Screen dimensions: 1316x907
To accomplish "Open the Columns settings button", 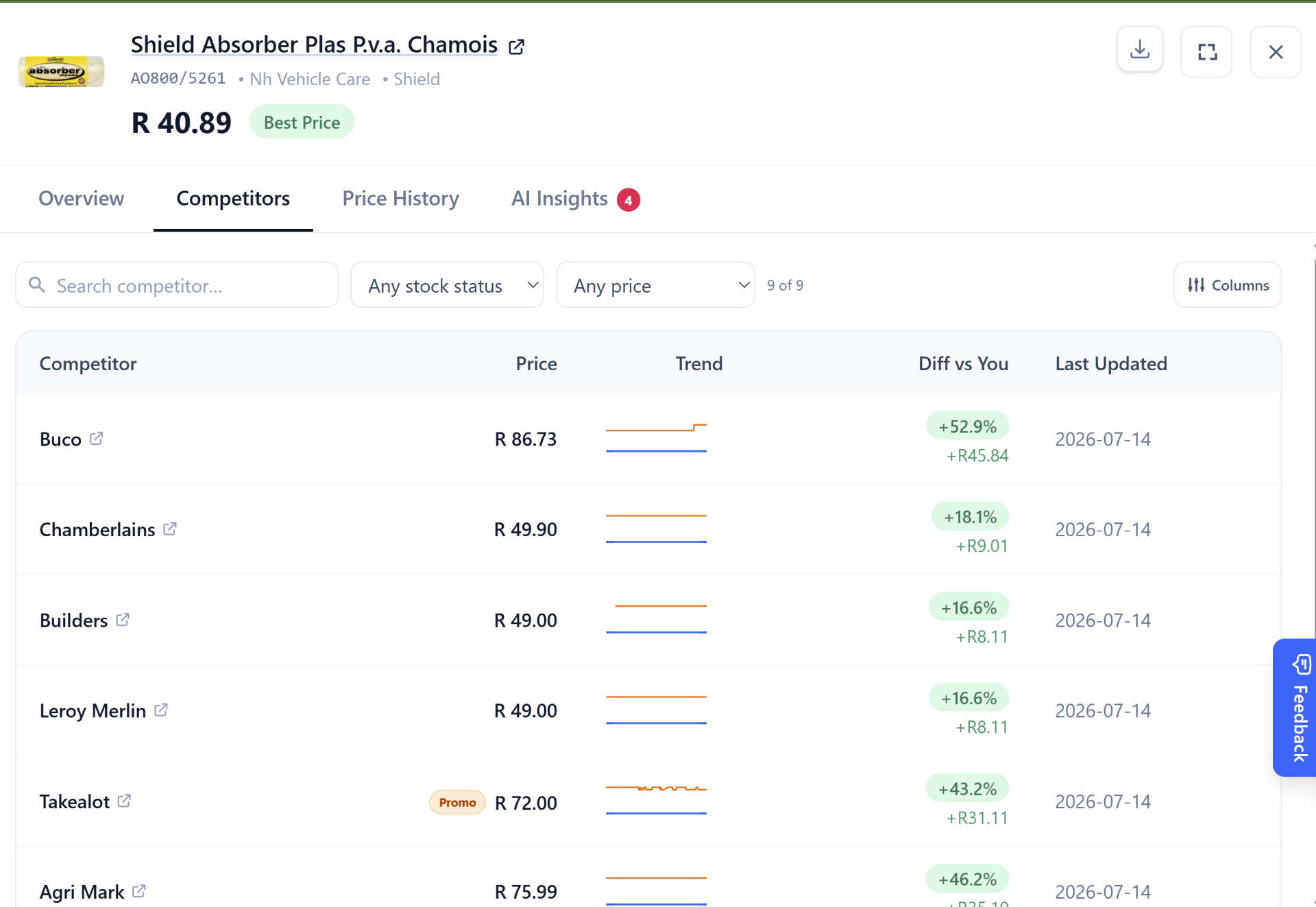I will click(x=1227, y=285).
